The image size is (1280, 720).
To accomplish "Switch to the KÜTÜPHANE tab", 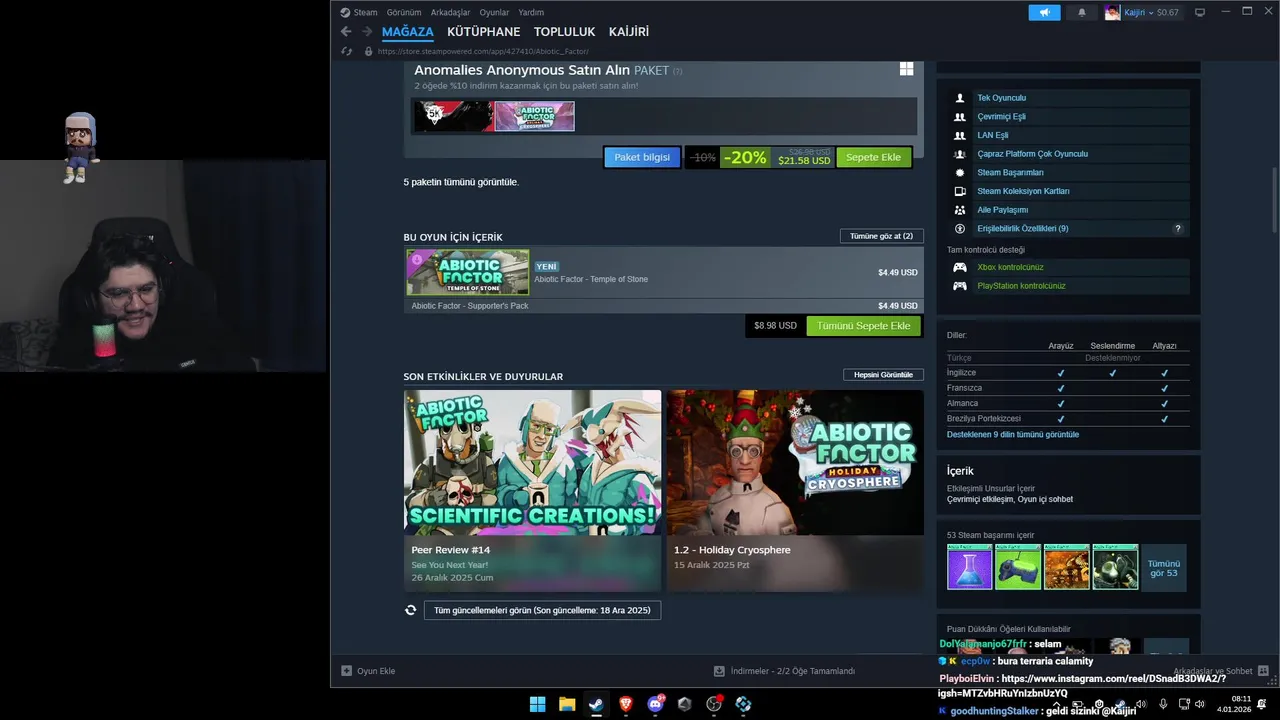I will pos(484,32).
